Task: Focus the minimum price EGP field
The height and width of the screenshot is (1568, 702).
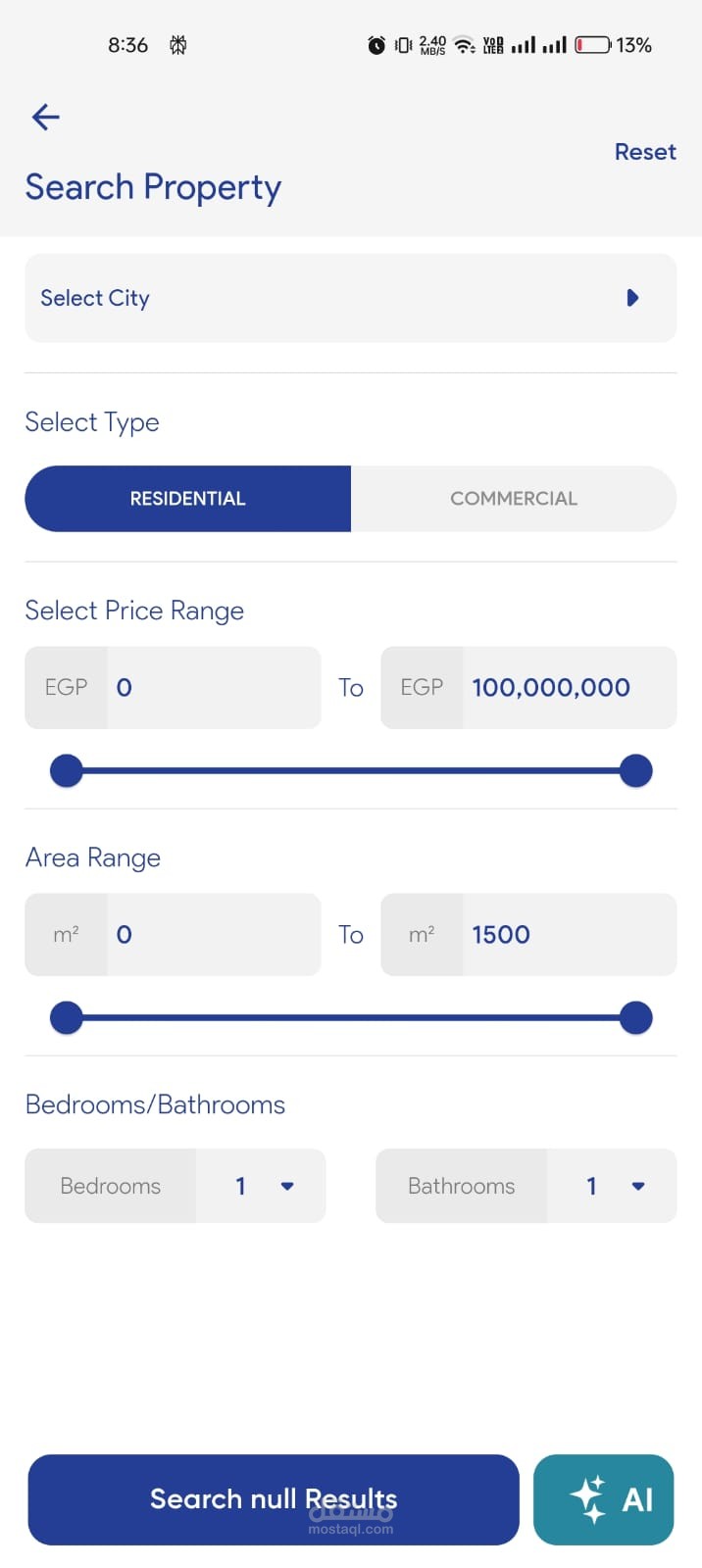Action: pyautogui.click(x=213, y=688)
